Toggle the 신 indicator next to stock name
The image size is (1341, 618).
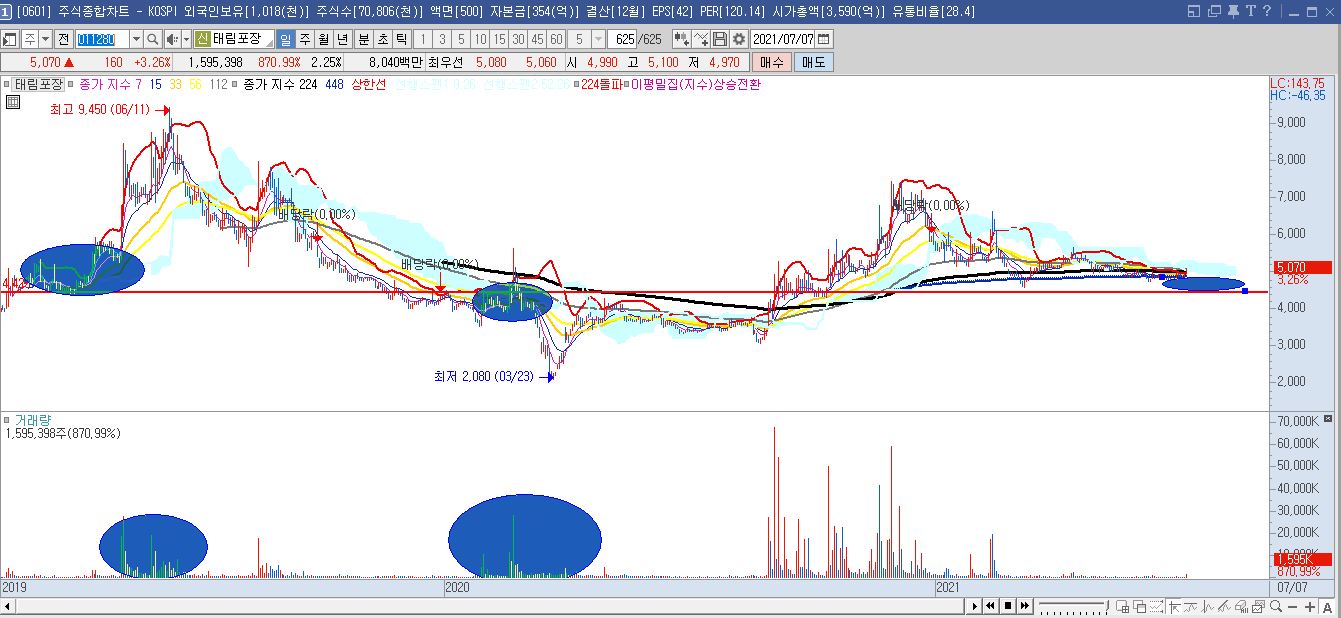click(201, 39)
